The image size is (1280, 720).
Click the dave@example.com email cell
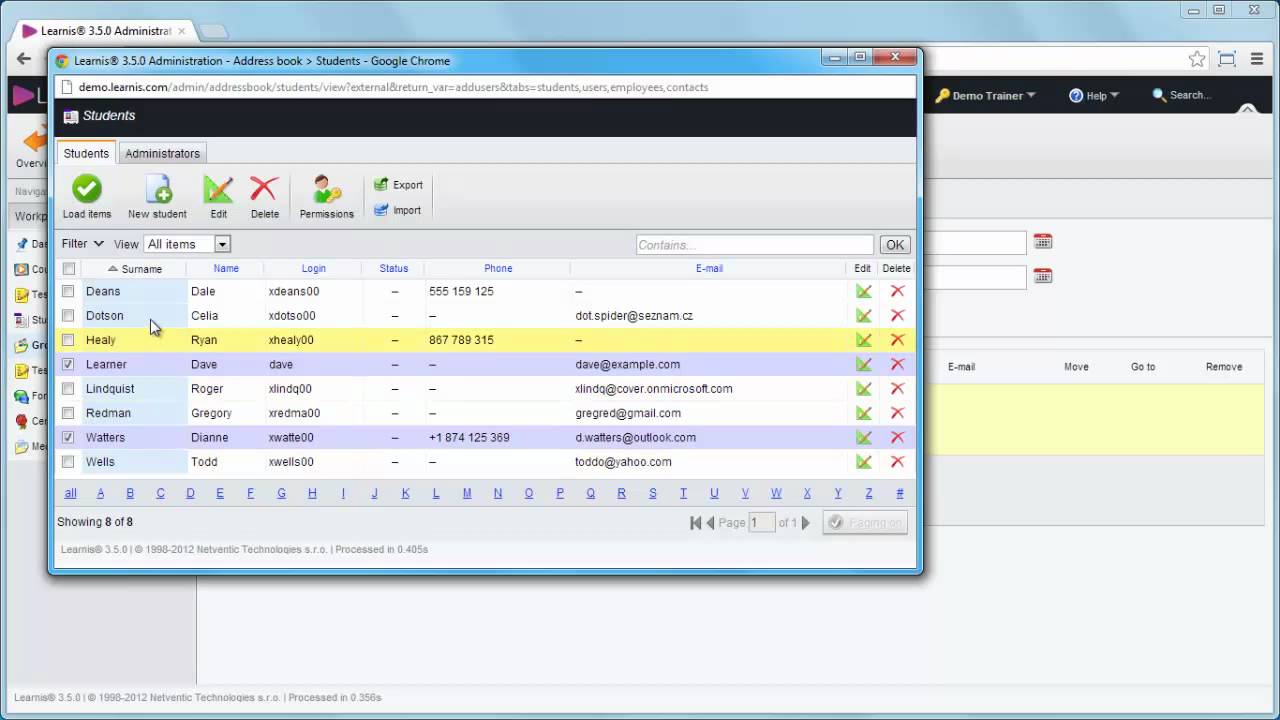(627, 364)
